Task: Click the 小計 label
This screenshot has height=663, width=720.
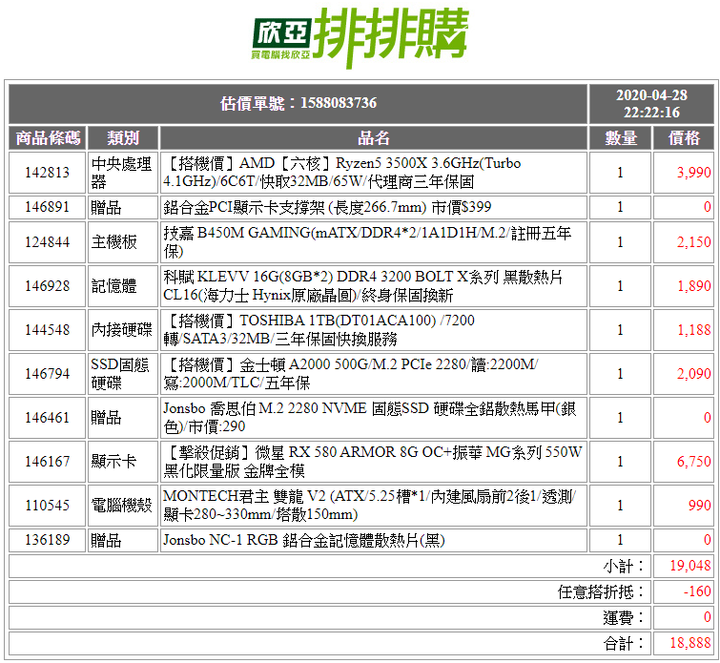Action: pos(623,566)
